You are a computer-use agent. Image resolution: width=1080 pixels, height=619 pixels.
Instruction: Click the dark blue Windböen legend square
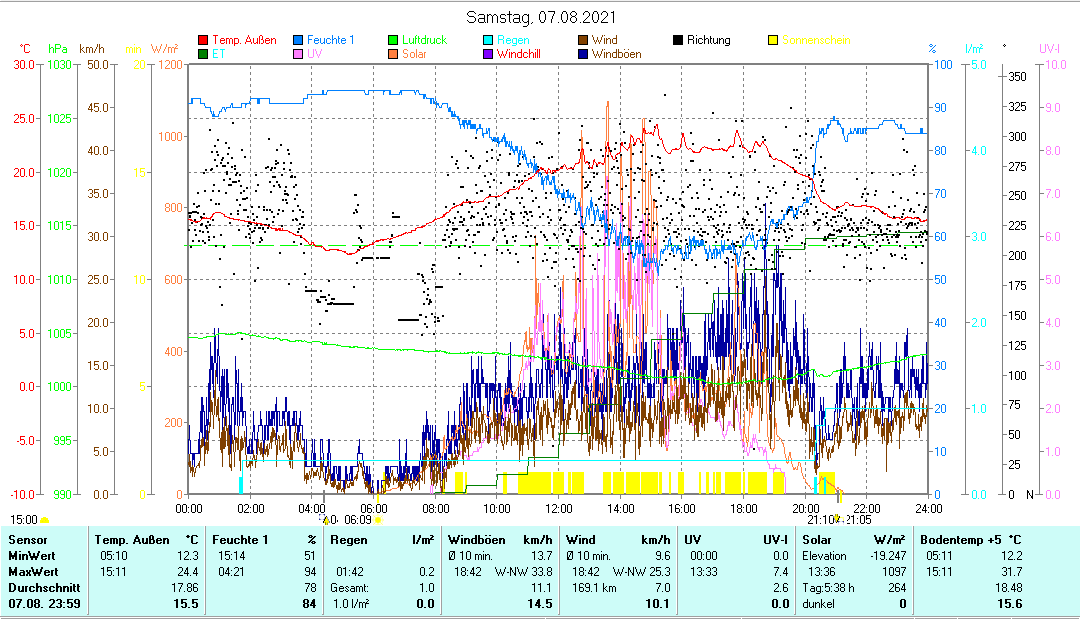coord(582,54)
